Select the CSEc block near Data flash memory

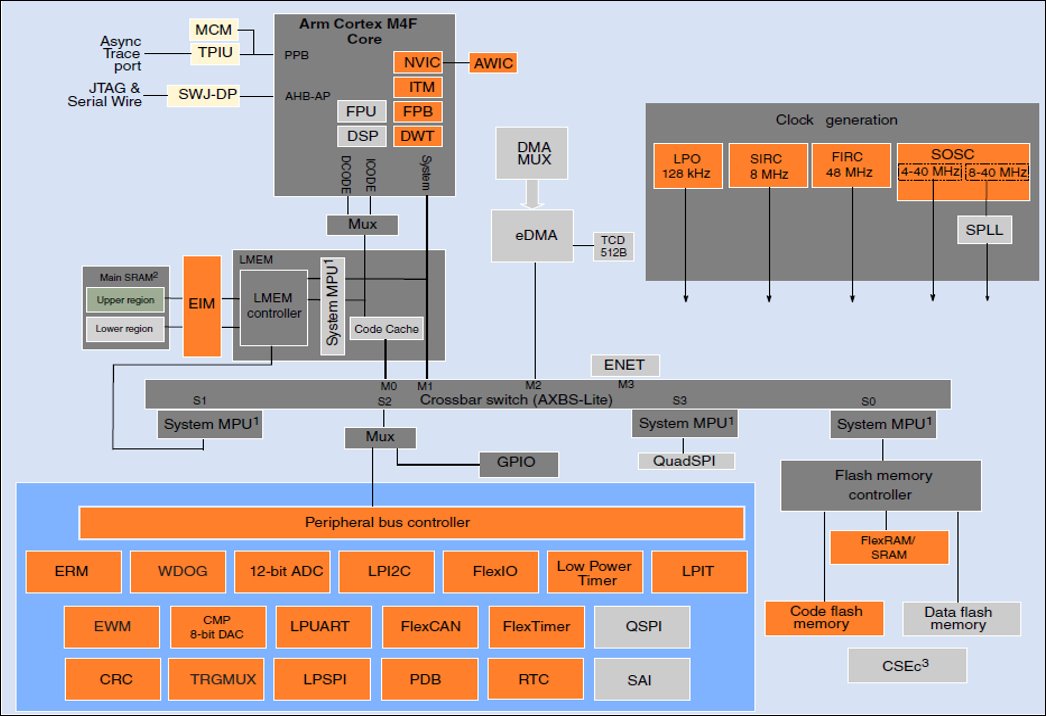tap(907, 664)
